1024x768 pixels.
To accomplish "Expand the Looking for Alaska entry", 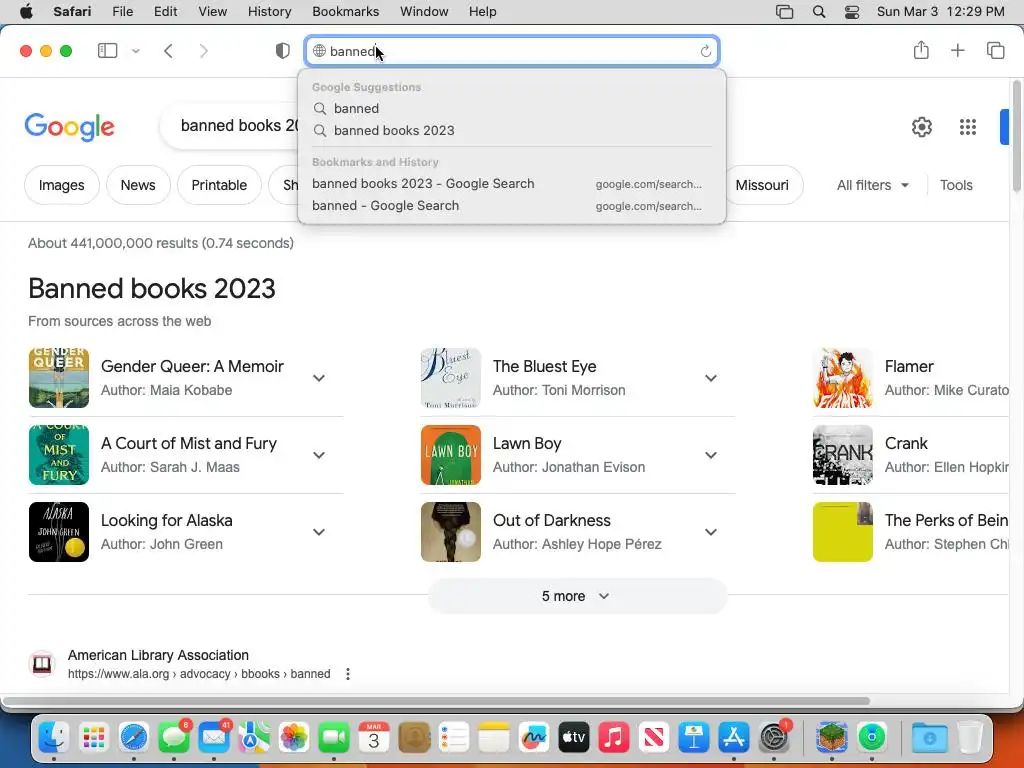I will click(x=319, y=532).
